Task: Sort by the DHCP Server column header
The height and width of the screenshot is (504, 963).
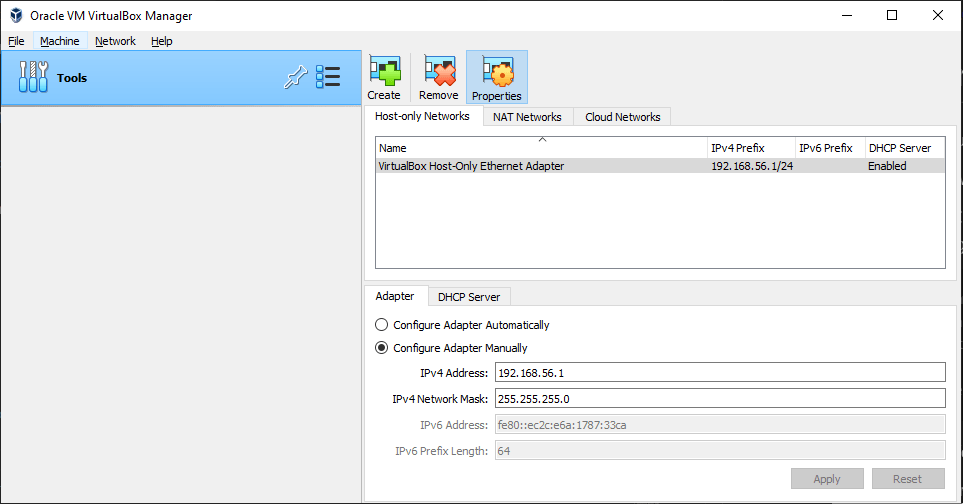Action: [x=905, y=148]
